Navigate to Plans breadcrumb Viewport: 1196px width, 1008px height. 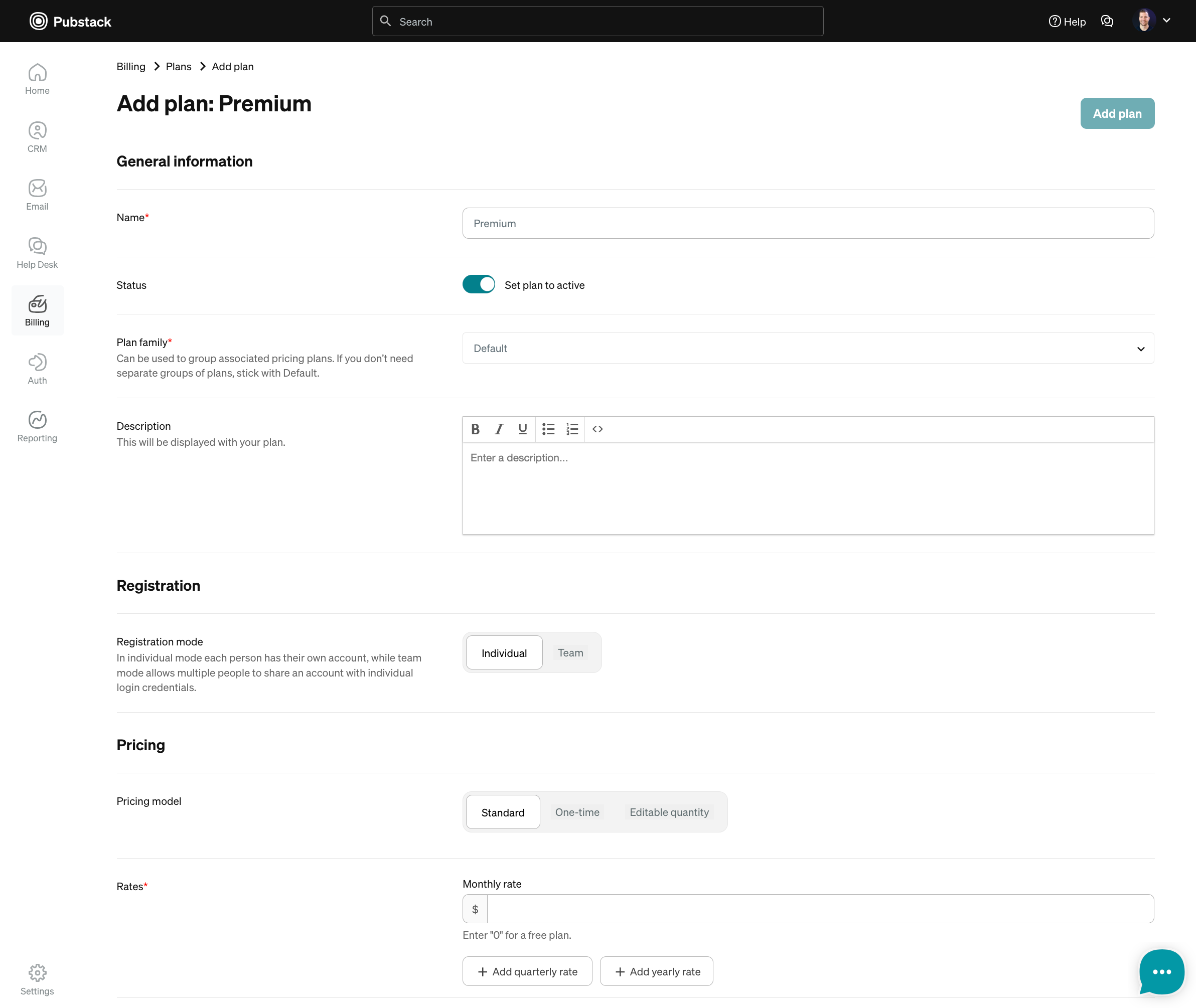pos(179,66)
